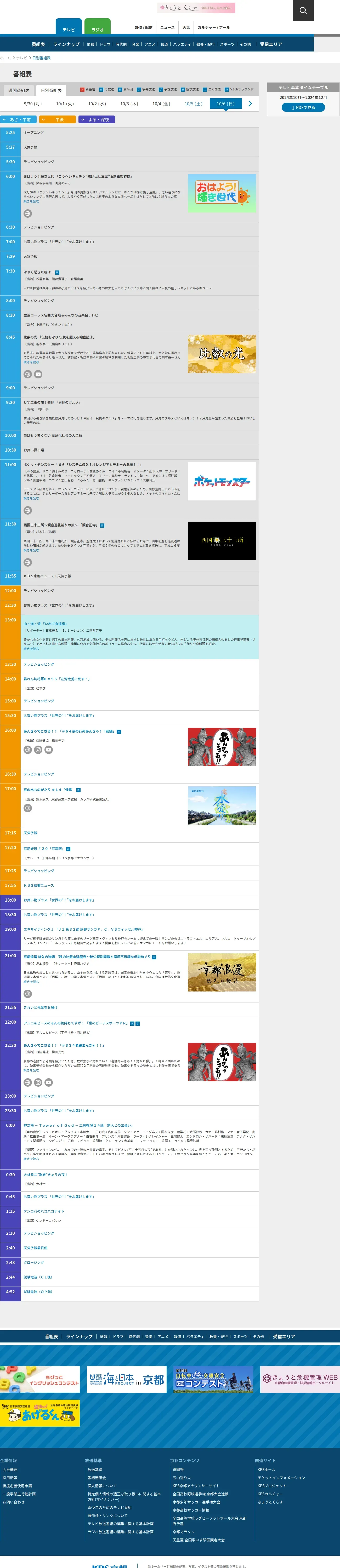Open the YouTube icon for the 22:30 program
This screenshot has width=340, height=1568.
point(49,1082)
